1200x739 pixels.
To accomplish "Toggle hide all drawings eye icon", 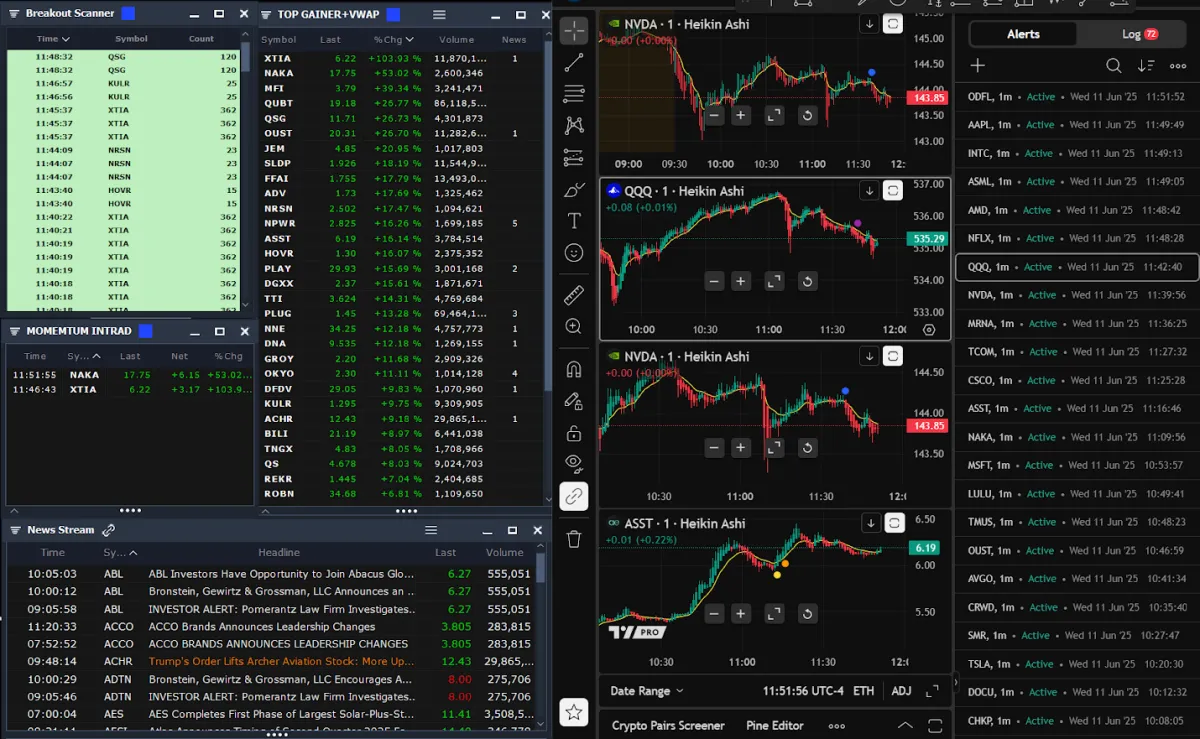I will pos(574,462).
